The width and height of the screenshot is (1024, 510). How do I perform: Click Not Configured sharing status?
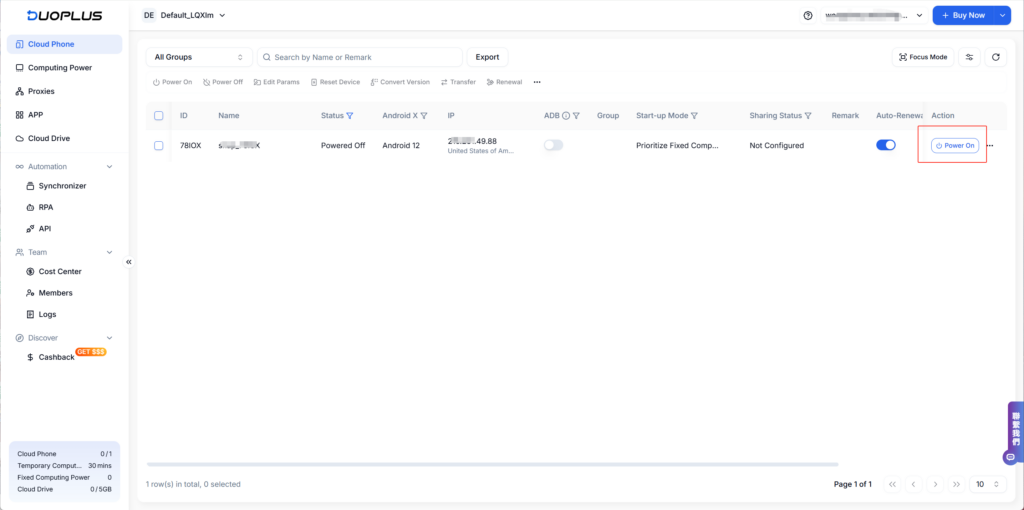click(x=776, y=146)
